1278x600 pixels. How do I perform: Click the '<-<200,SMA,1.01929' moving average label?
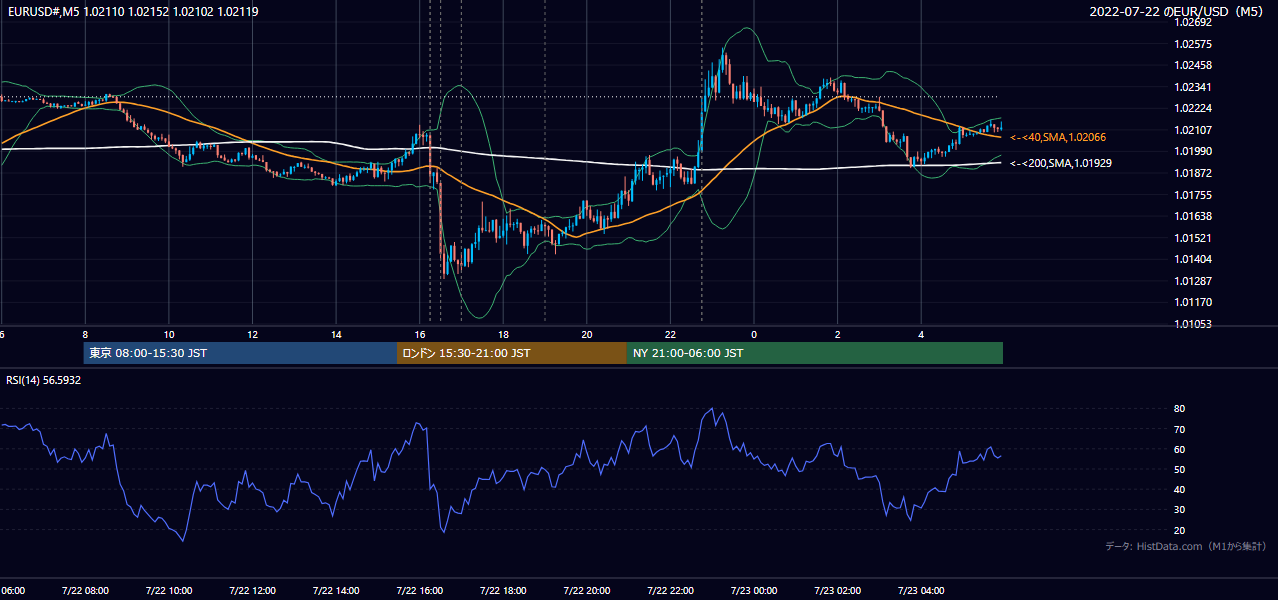tap(1061, 163)
